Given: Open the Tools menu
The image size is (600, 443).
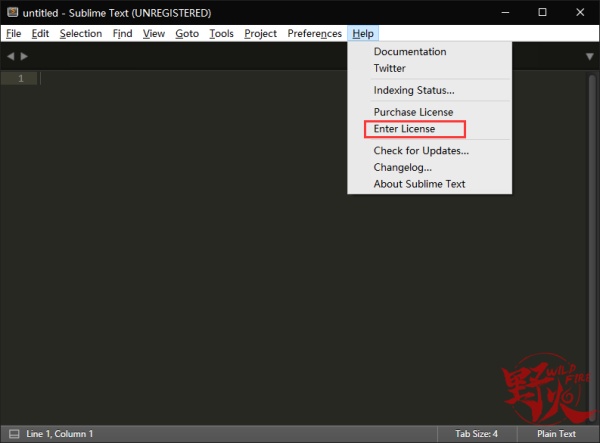Looking at the screenshot, I should point(221,34).
